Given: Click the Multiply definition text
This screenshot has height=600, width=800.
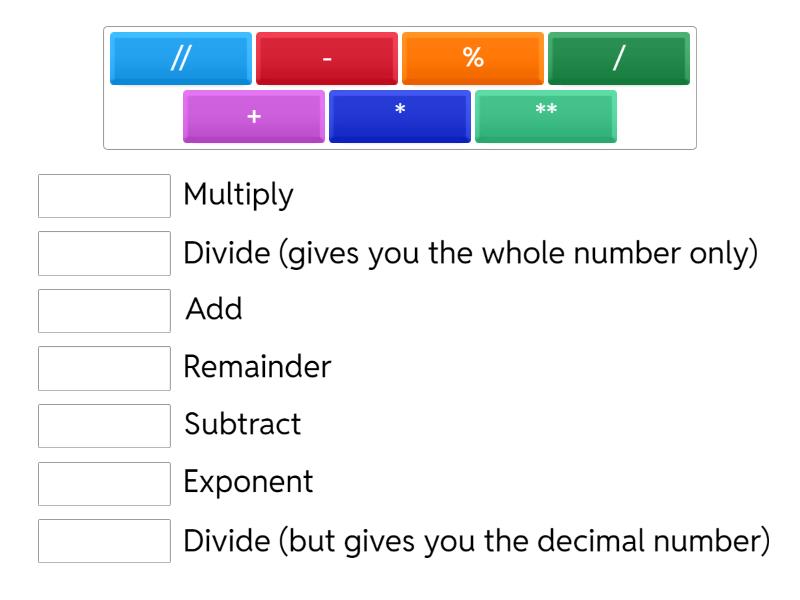Looking at the screenshot, I should pyautogui.click(x=238, y=195).
